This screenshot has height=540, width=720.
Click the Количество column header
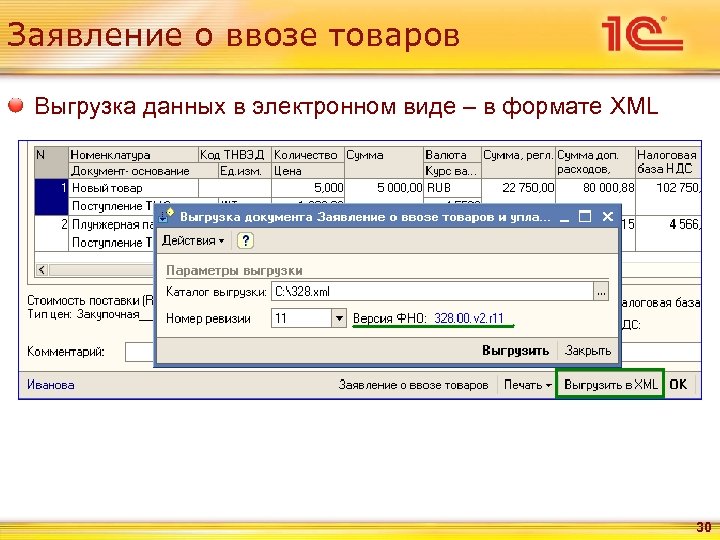click(x=308, y=155)
